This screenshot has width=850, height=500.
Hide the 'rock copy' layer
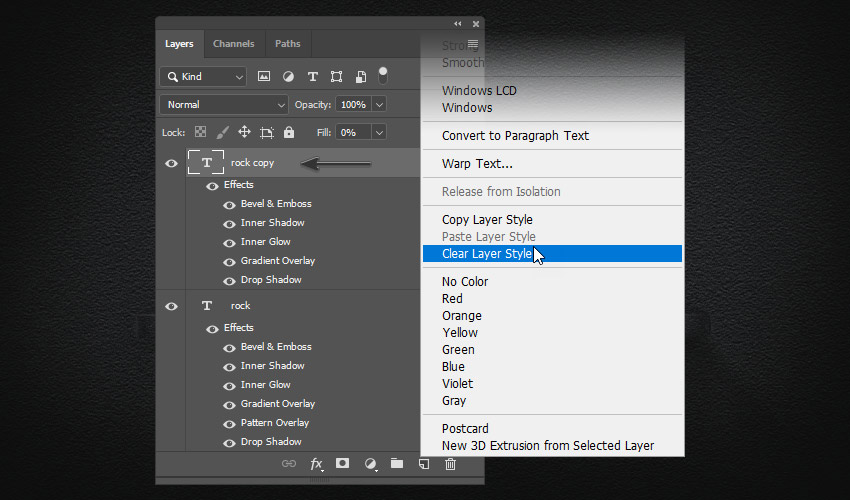(x=171, y=163)
